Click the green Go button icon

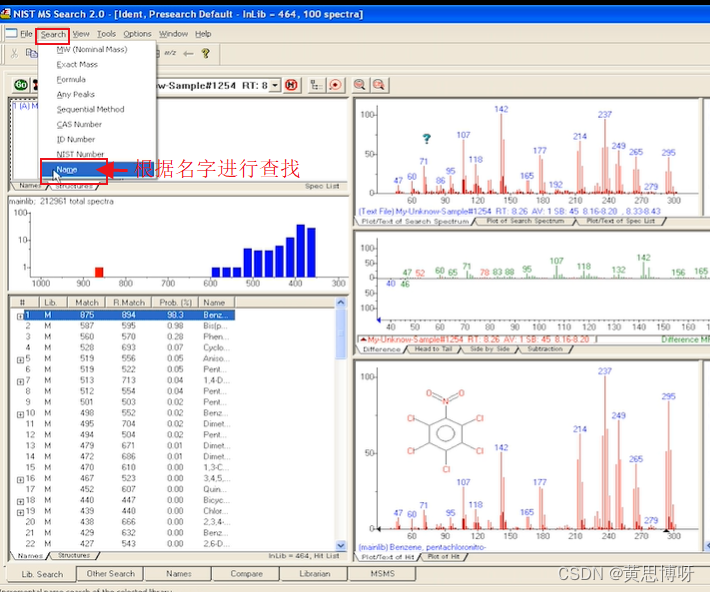[x=21, y=85]
